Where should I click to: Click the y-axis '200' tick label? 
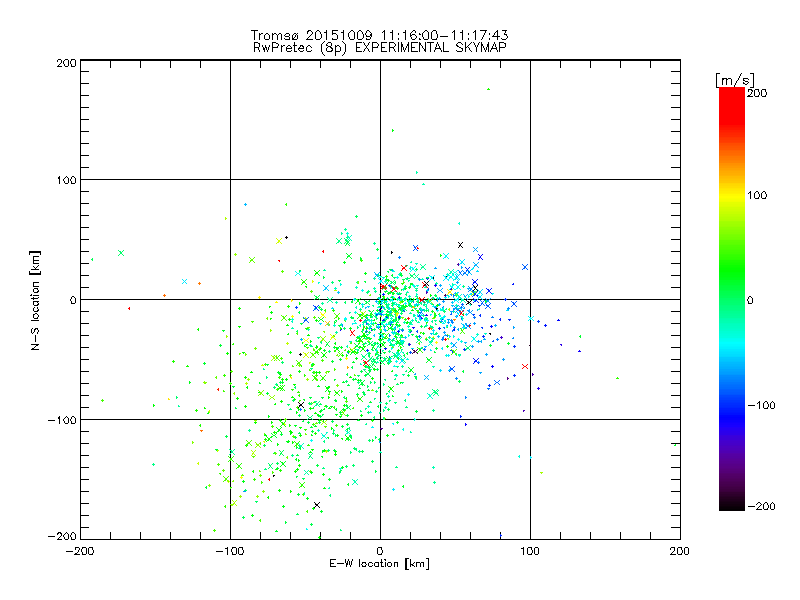pos(67,63)
